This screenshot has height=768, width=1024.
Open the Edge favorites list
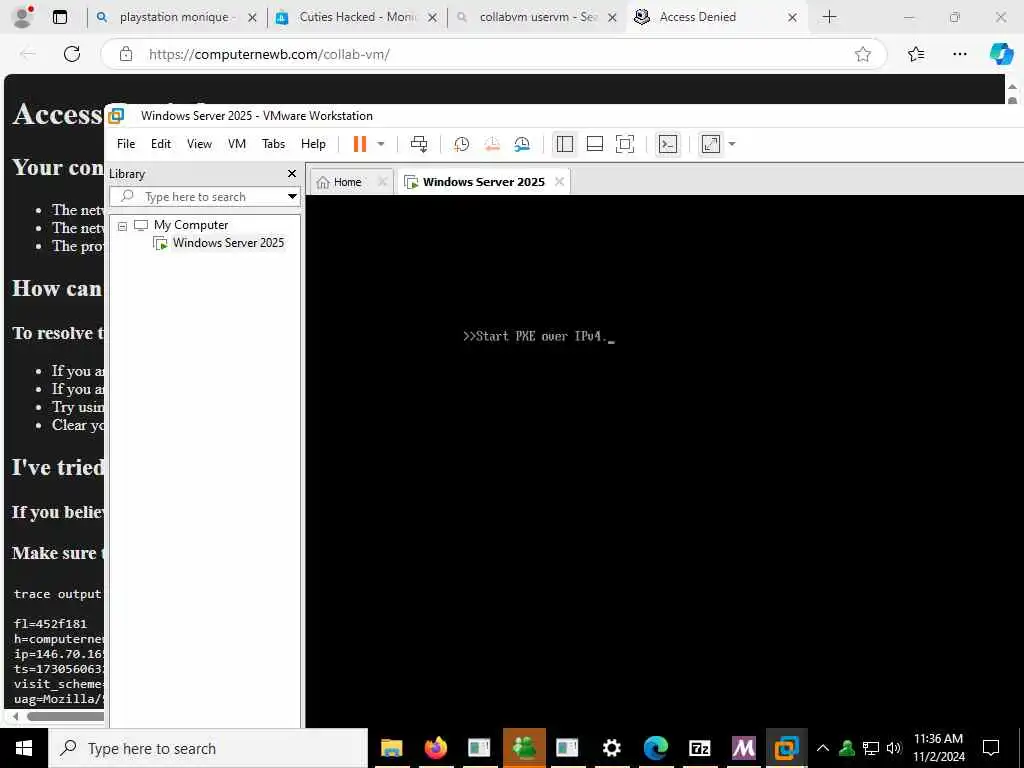click(x=916, y=54)
